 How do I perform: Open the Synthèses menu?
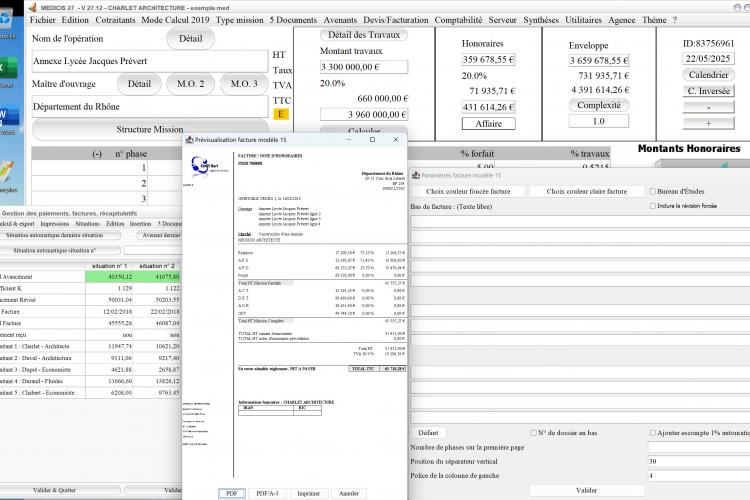540,20
